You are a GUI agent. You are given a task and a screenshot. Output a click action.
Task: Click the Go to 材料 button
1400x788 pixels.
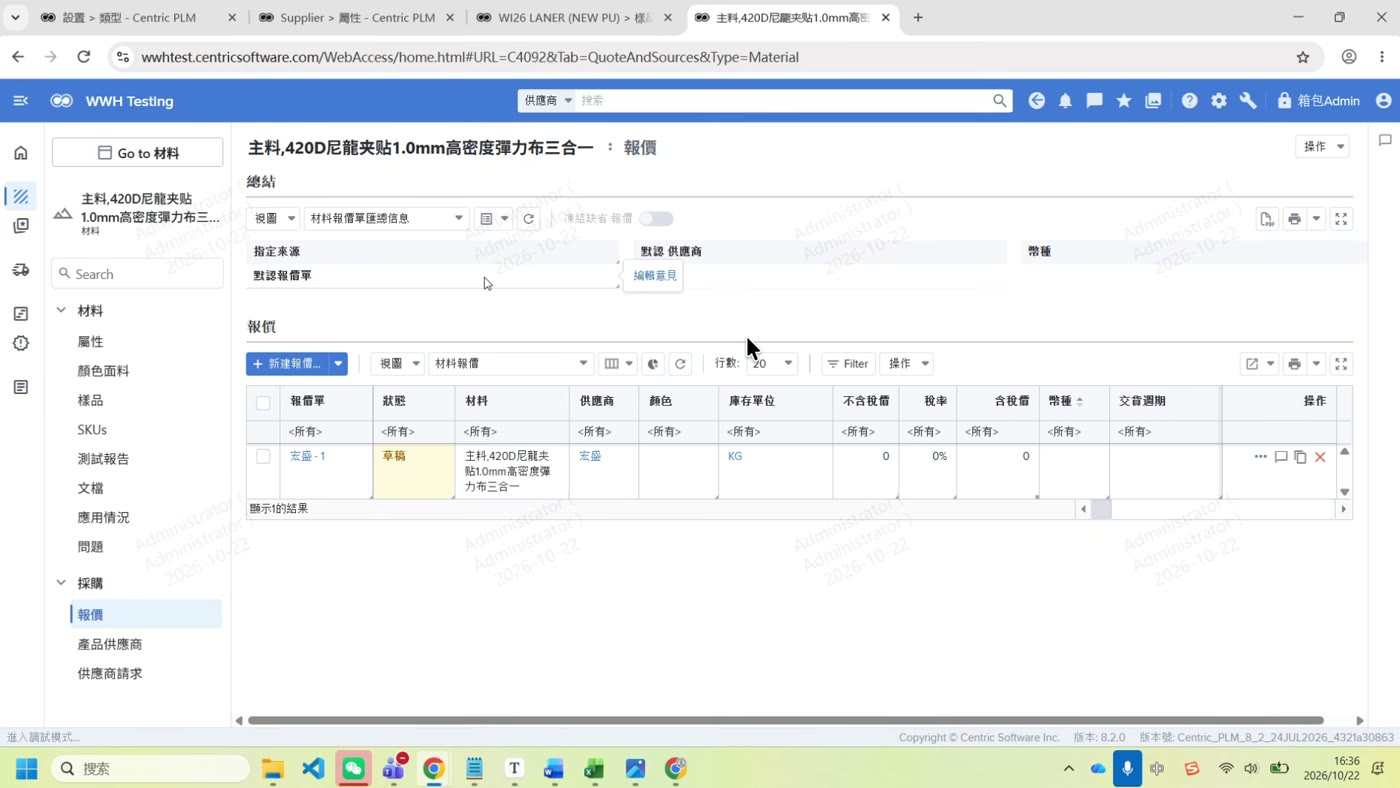coord(138,153)
